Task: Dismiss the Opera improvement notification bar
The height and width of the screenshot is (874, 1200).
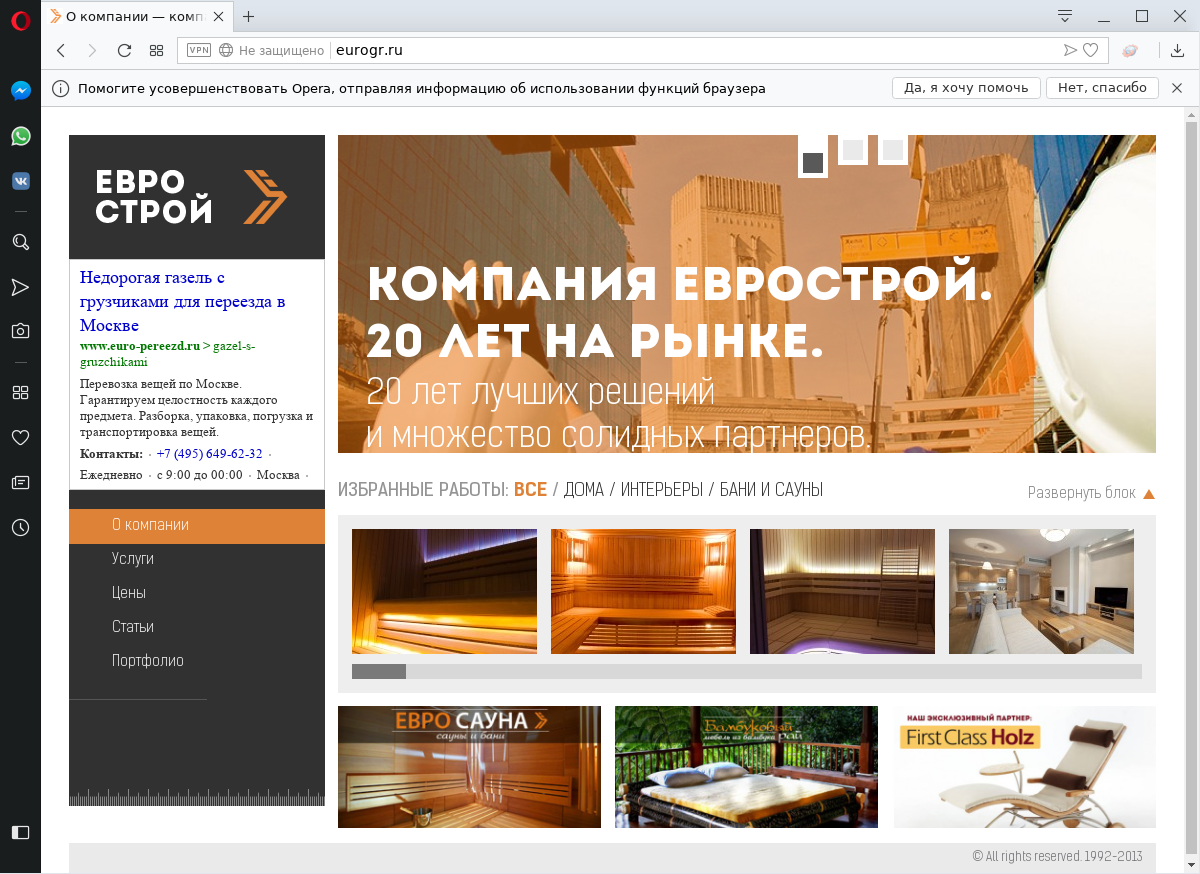Action: (1177, 88)
